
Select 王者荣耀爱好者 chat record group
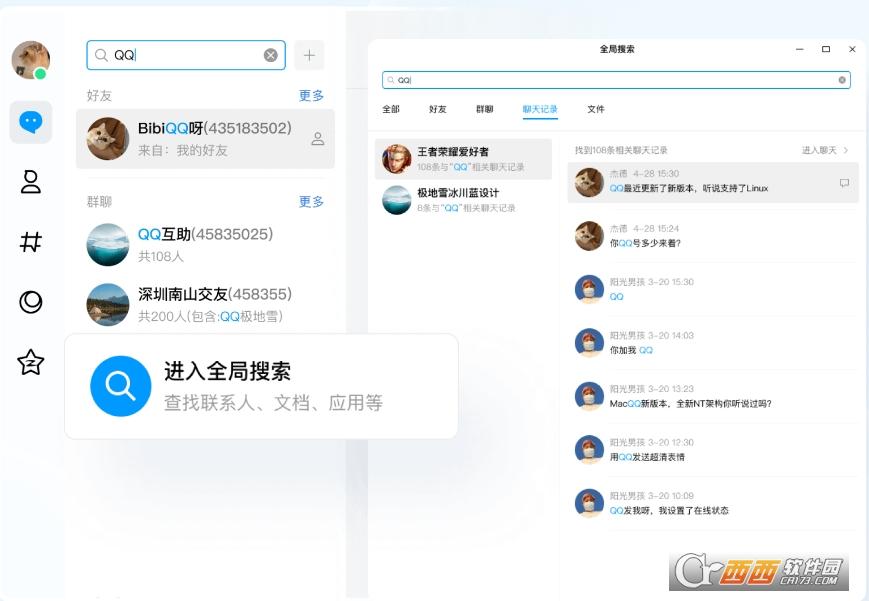click(x=463, y=159)
